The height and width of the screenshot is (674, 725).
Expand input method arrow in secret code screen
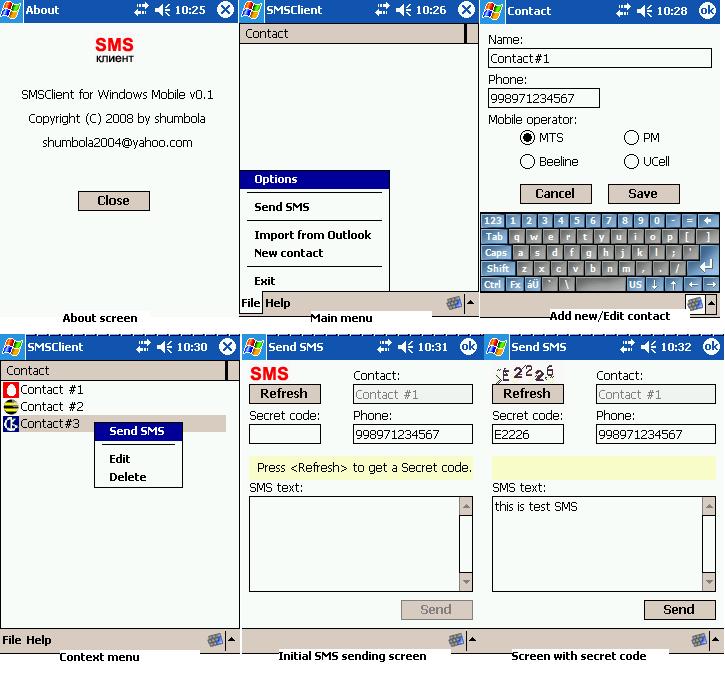tap(715, 640)
